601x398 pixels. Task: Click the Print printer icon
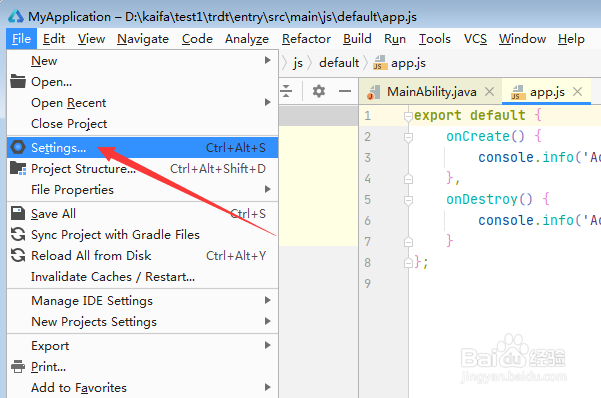point(18,367)
